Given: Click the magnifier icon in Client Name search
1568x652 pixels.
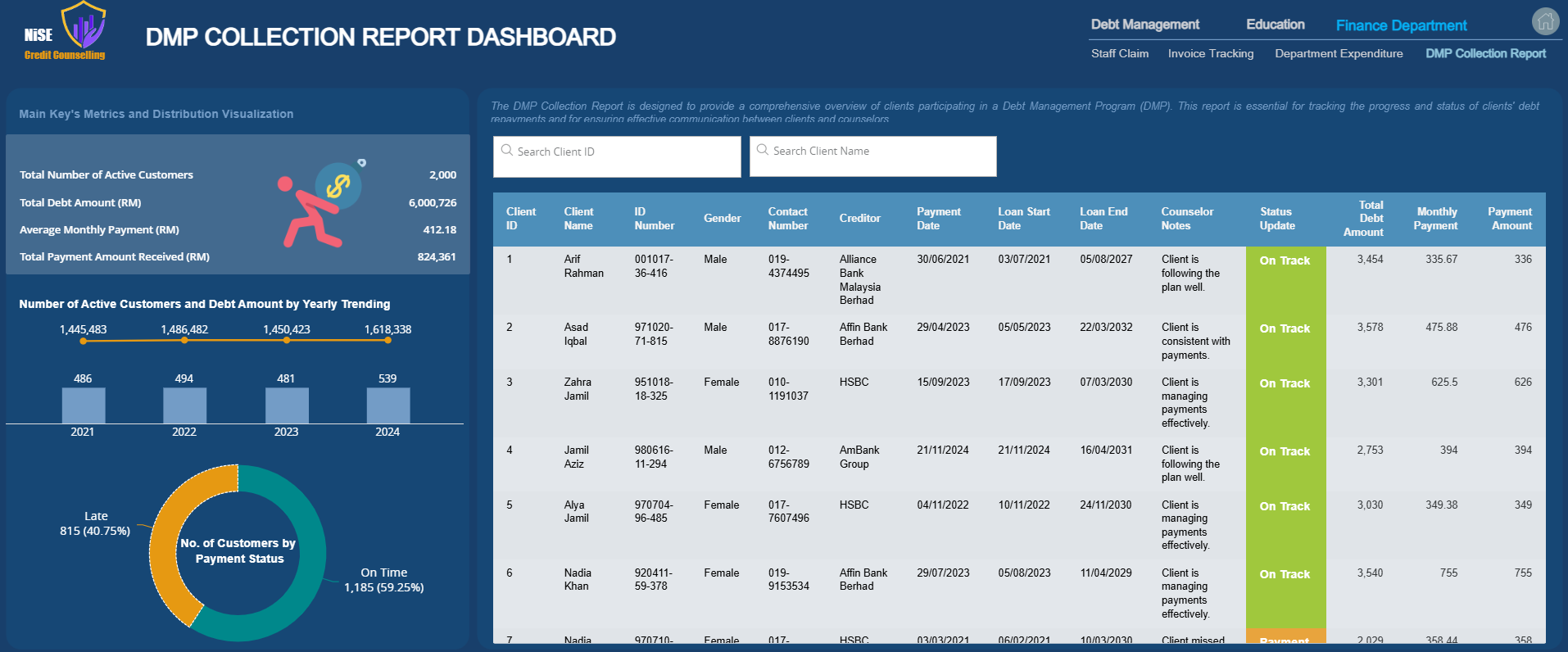Looking at the screenshot, I should 763,150.
